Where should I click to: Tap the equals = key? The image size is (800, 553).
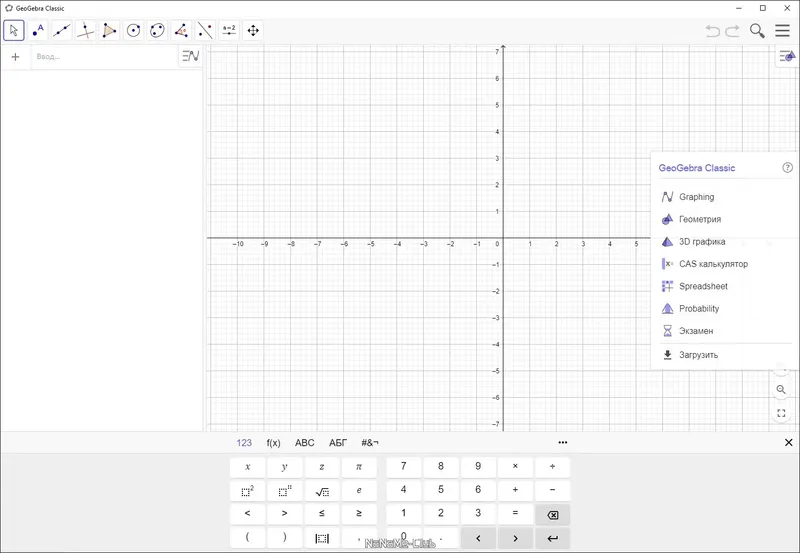515,514
